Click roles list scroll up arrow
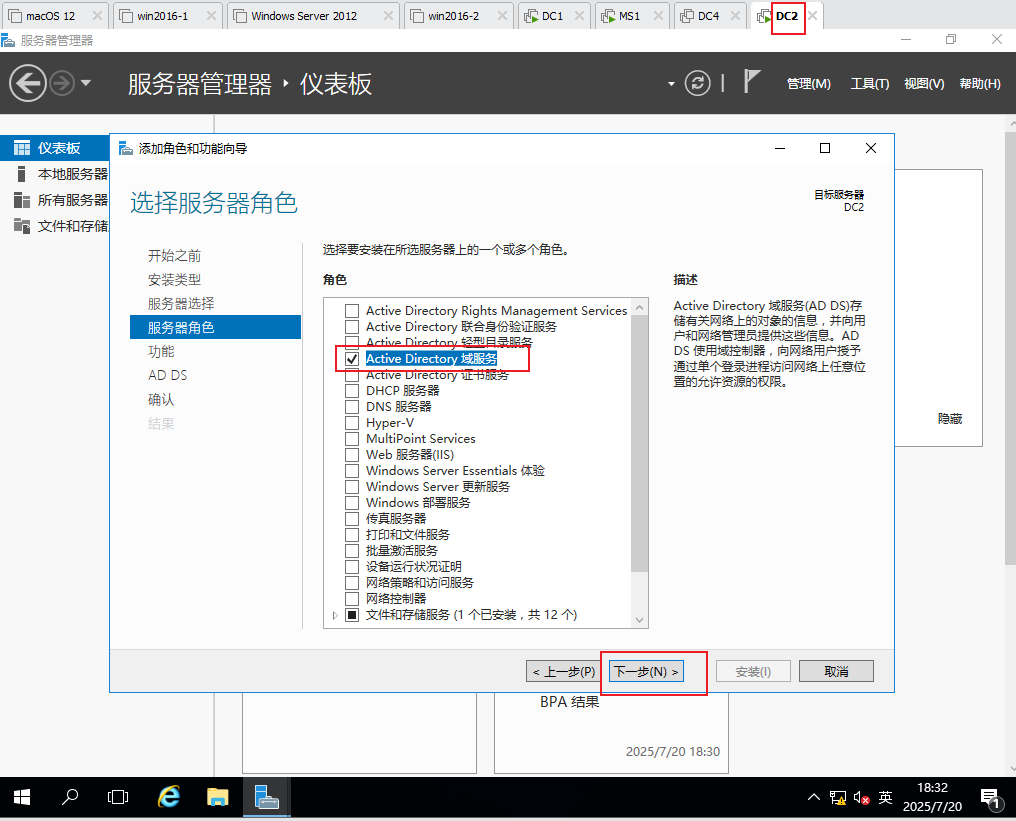 coord(640,307)
